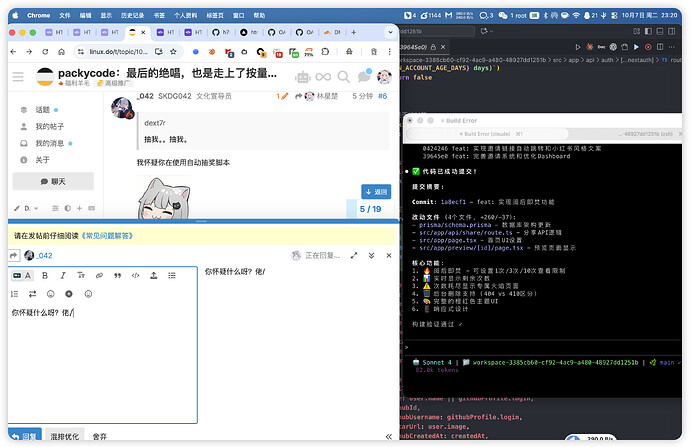Toggle rich text editor mode switch
This screenshot has height=447, width=690.
[22, 275]
